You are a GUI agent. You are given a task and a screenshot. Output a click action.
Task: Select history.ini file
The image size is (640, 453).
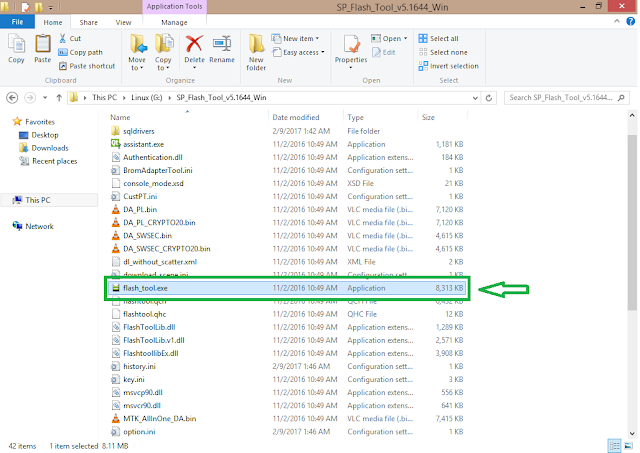(x=287, y=366)
